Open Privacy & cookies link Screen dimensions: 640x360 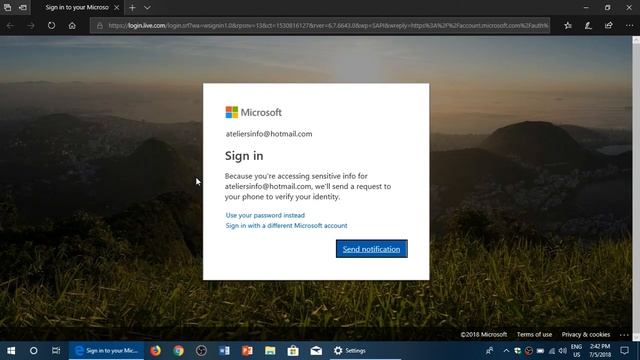click(585, 334)
